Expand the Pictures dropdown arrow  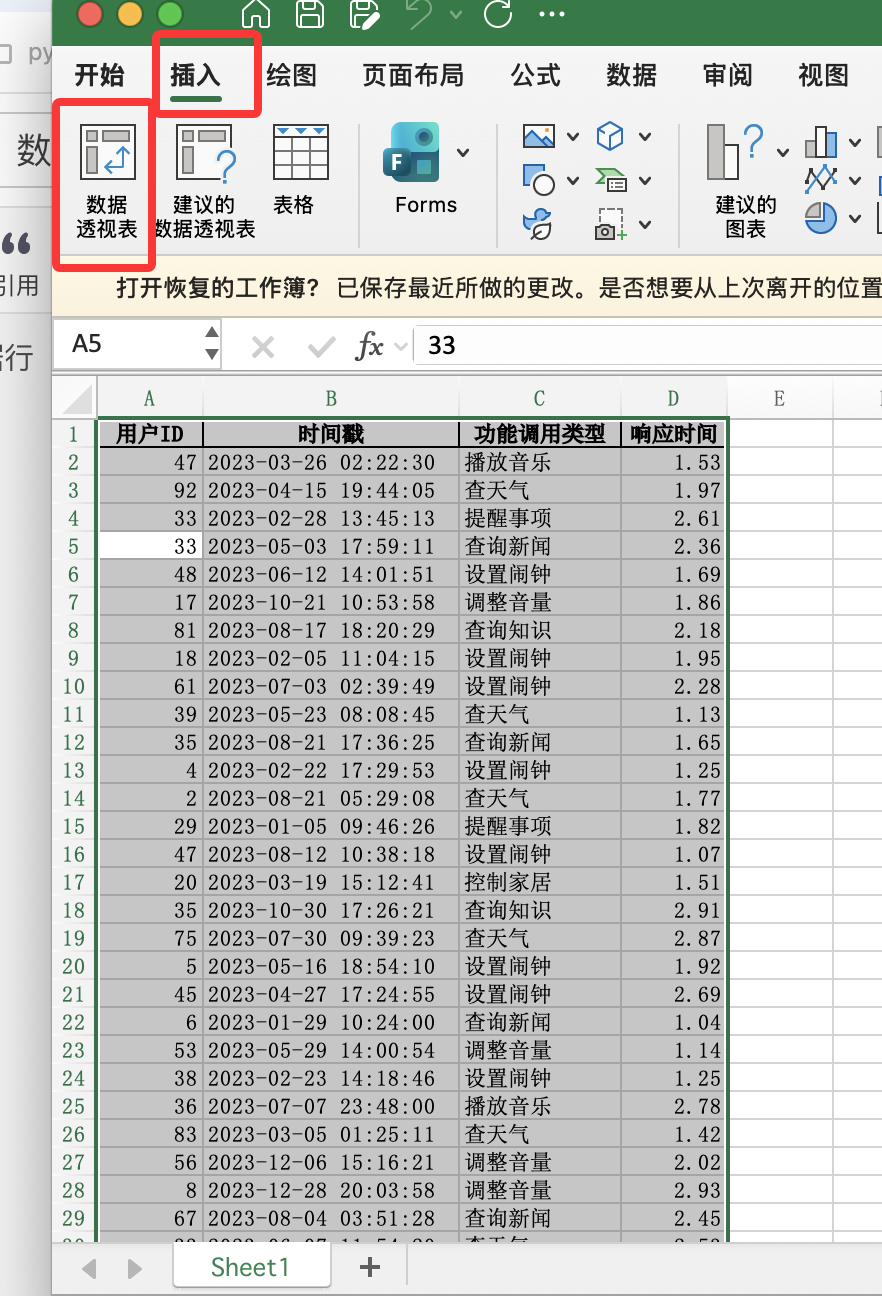573,137
